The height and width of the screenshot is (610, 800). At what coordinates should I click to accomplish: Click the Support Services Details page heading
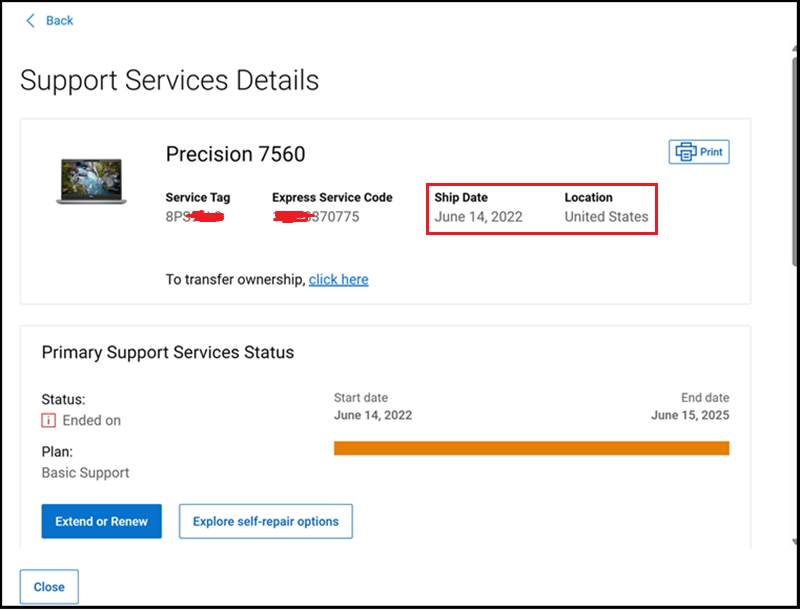tap(169, 81)
